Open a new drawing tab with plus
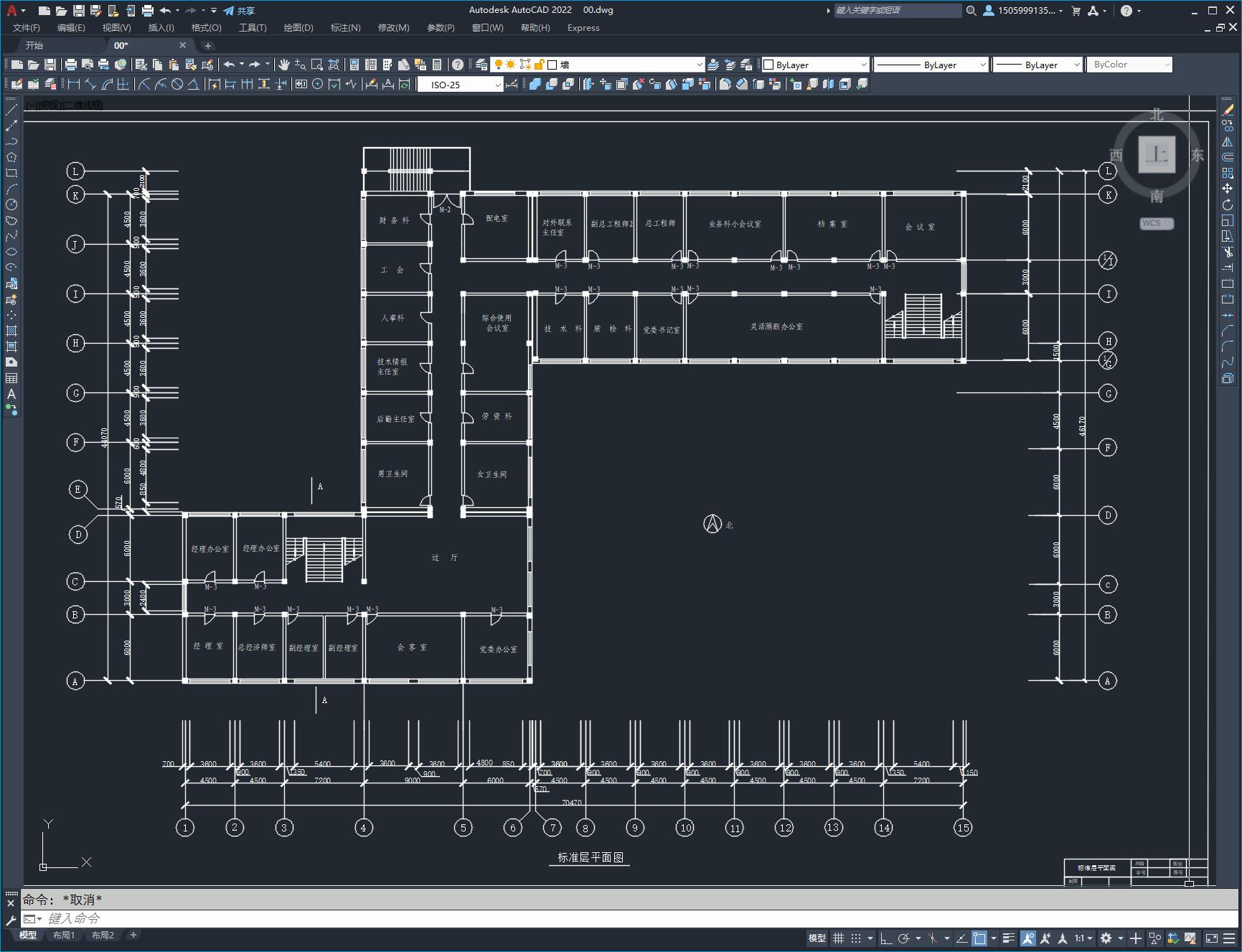This screenshot has height=952, width=1242. 208,45
